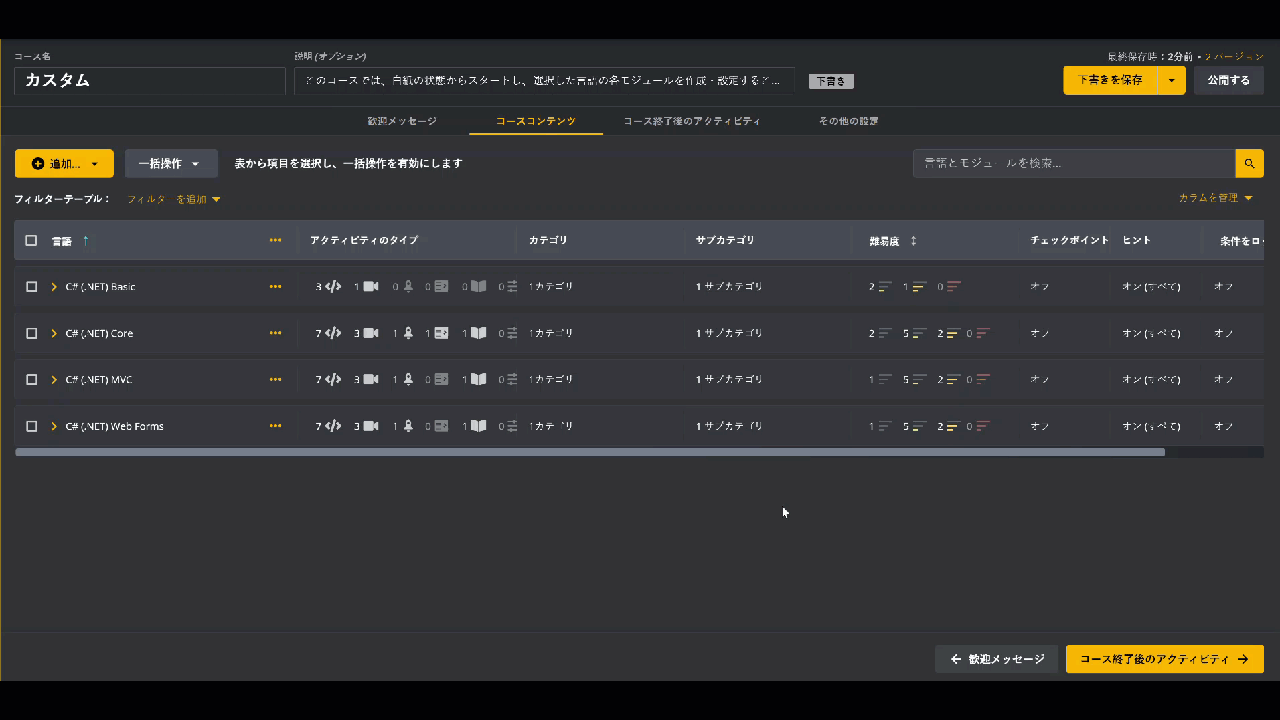Click bell-shaped icon in C# (.NET) Web Forms row
The image size is (1280, 720).
[x=408, y=426]
